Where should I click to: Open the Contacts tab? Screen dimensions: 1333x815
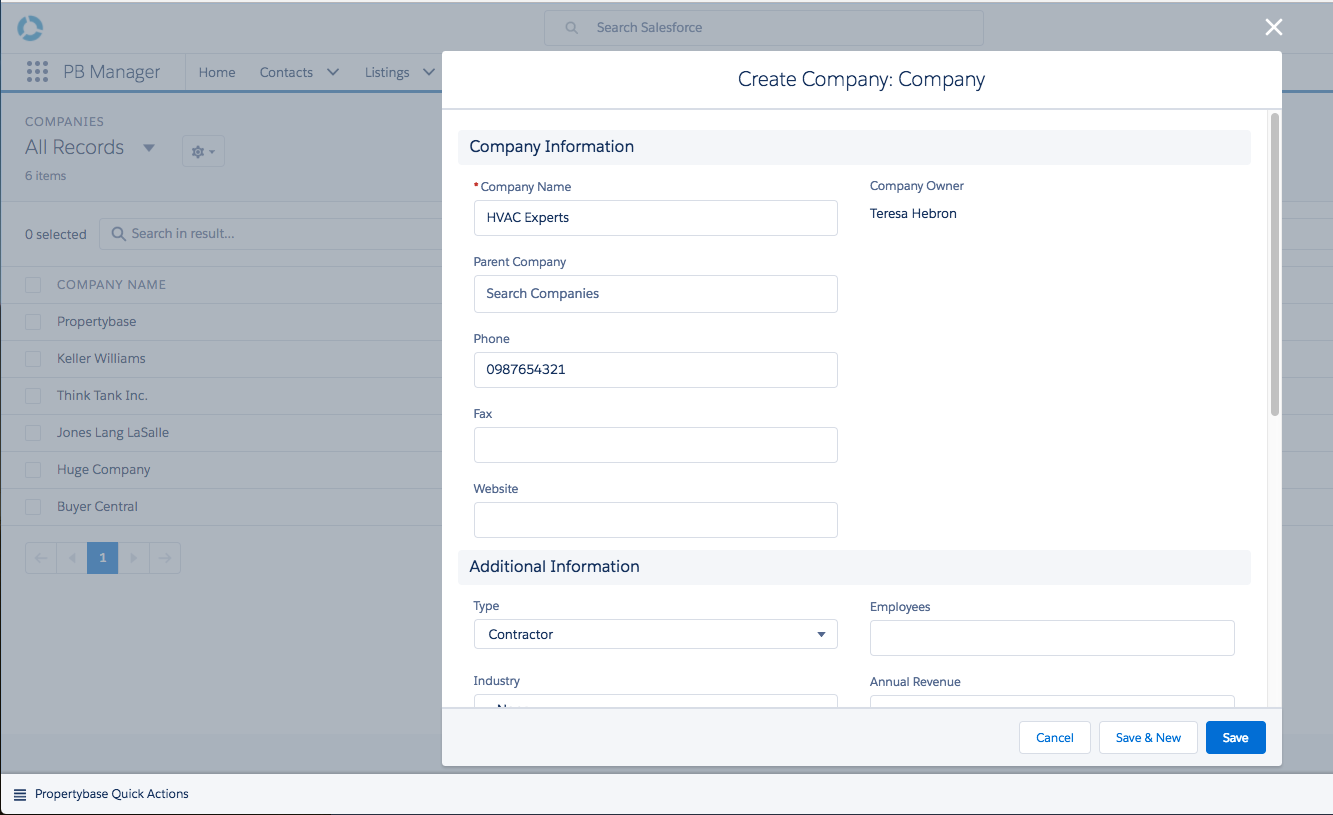pos(286,72)
